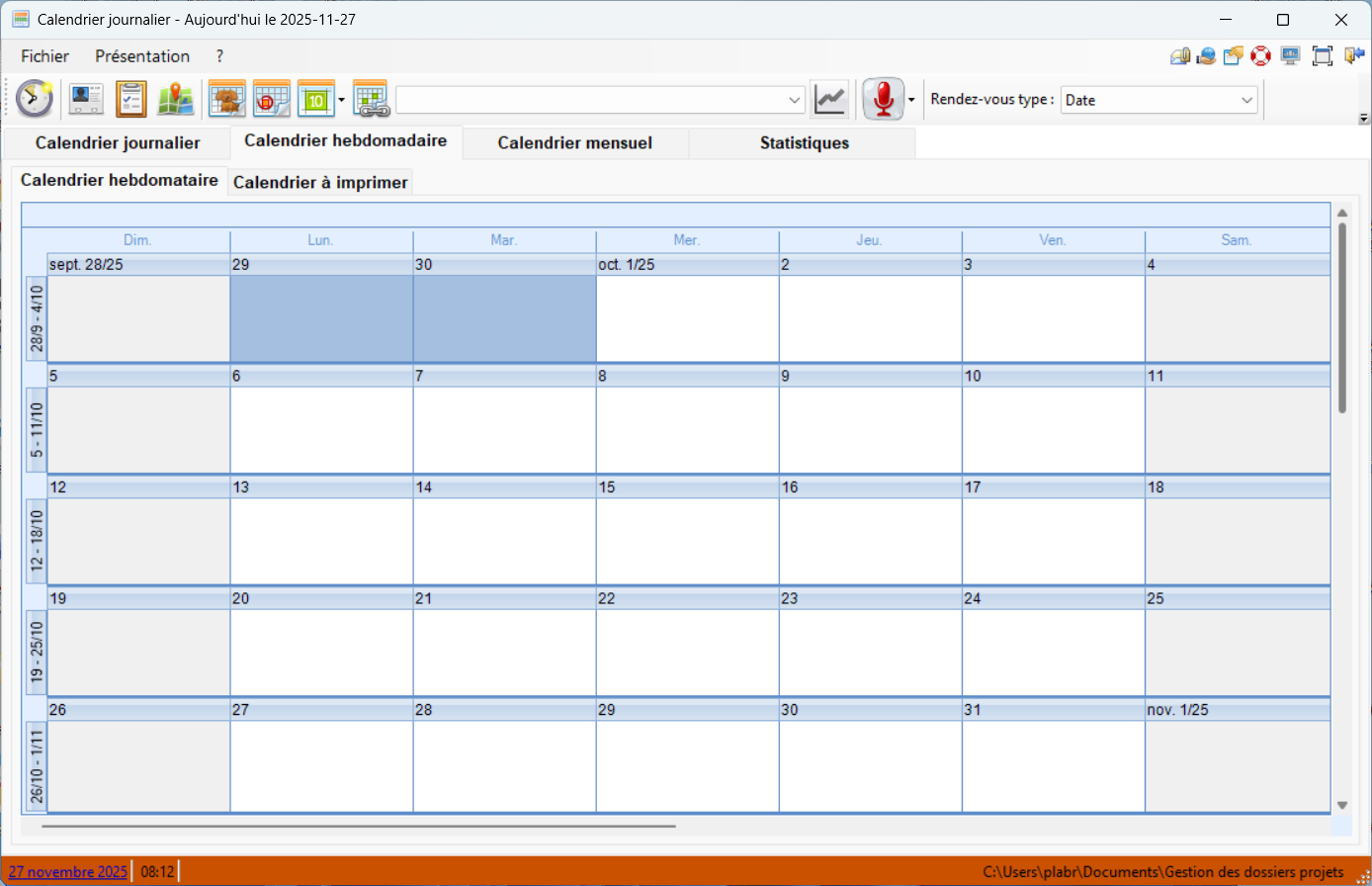This screenshot has width=1372, height=886.
Task: Open the Présentation menu
Action: click(x=142, y=56)
